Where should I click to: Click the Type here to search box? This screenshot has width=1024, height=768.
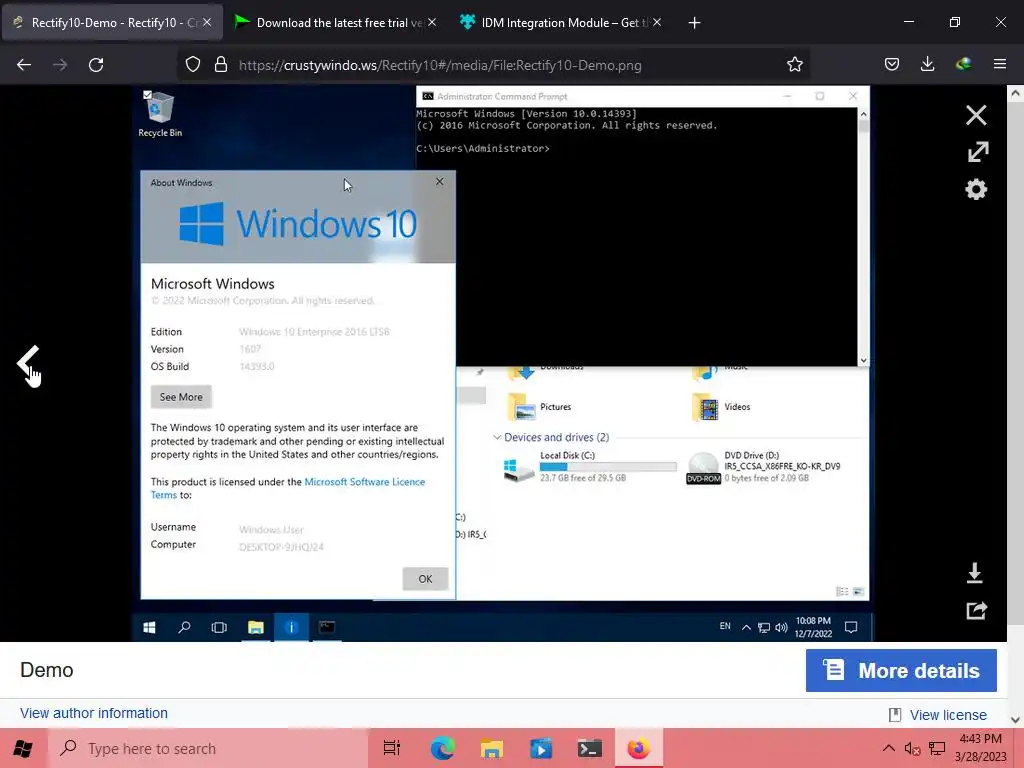208,748
